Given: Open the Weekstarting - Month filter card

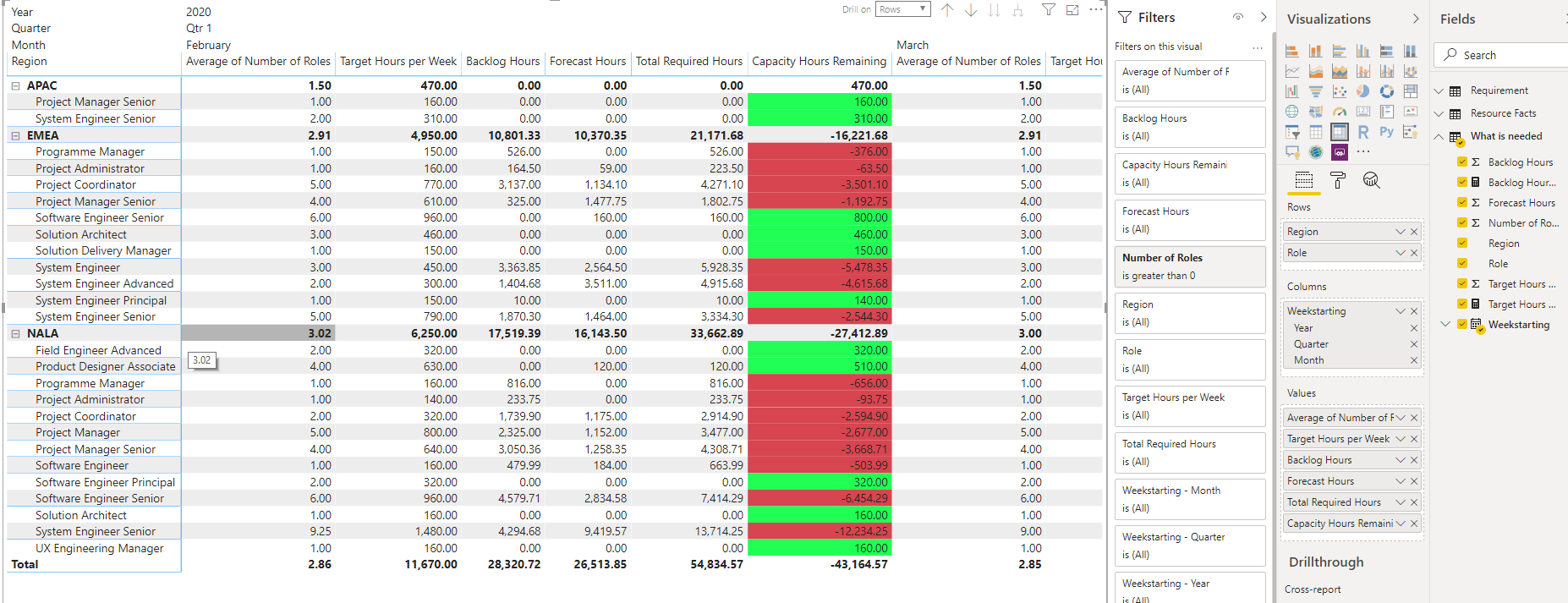Looking at the screenshot, I should tap(1190, 499).
